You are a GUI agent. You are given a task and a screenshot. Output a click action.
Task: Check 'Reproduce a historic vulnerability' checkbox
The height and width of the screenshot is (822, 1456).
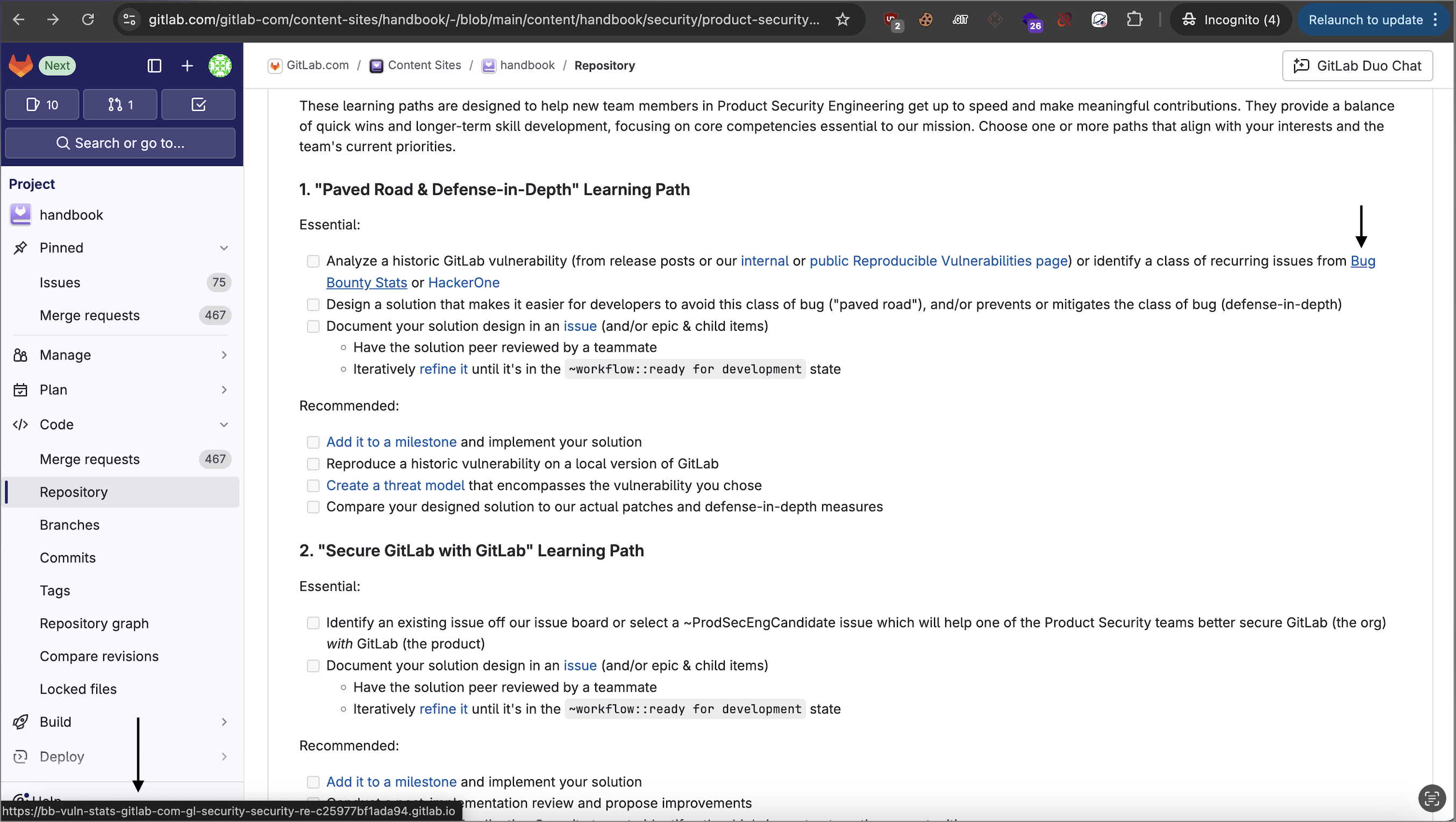pos(313,464)
